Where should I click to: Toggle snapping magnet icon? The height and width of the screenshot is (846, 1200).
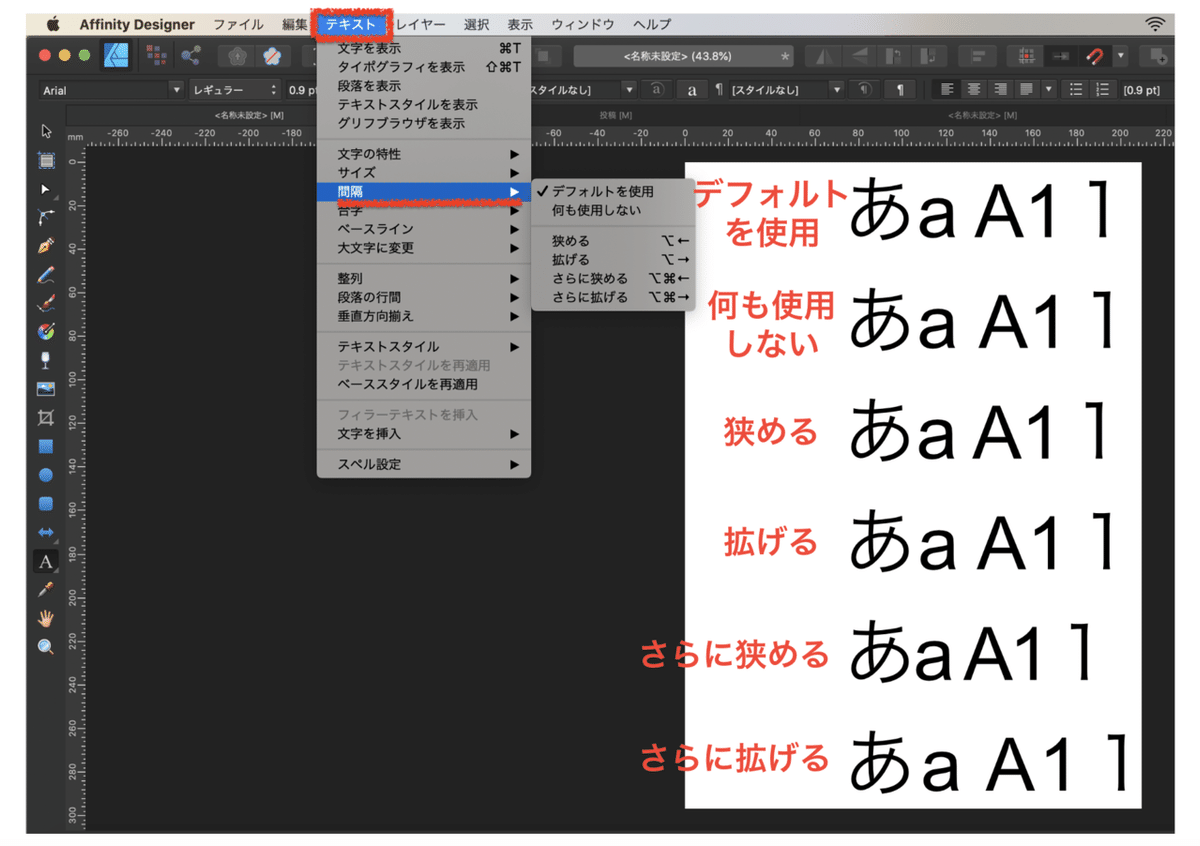tap(1096, 56)
